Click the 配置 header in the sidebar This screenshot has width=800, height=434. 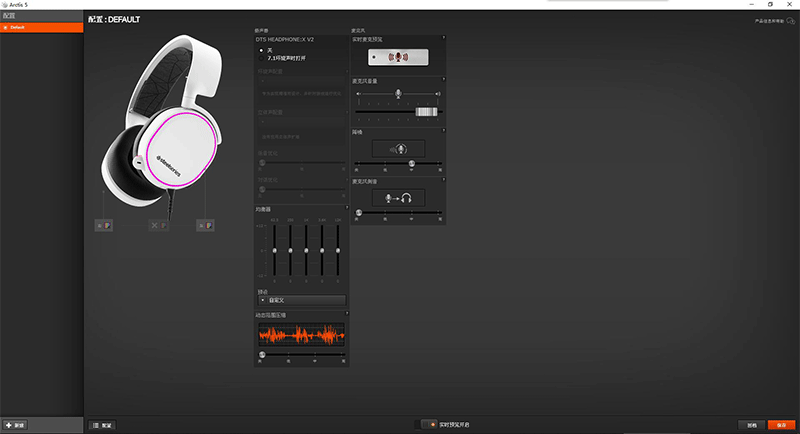tap(41, 16)
